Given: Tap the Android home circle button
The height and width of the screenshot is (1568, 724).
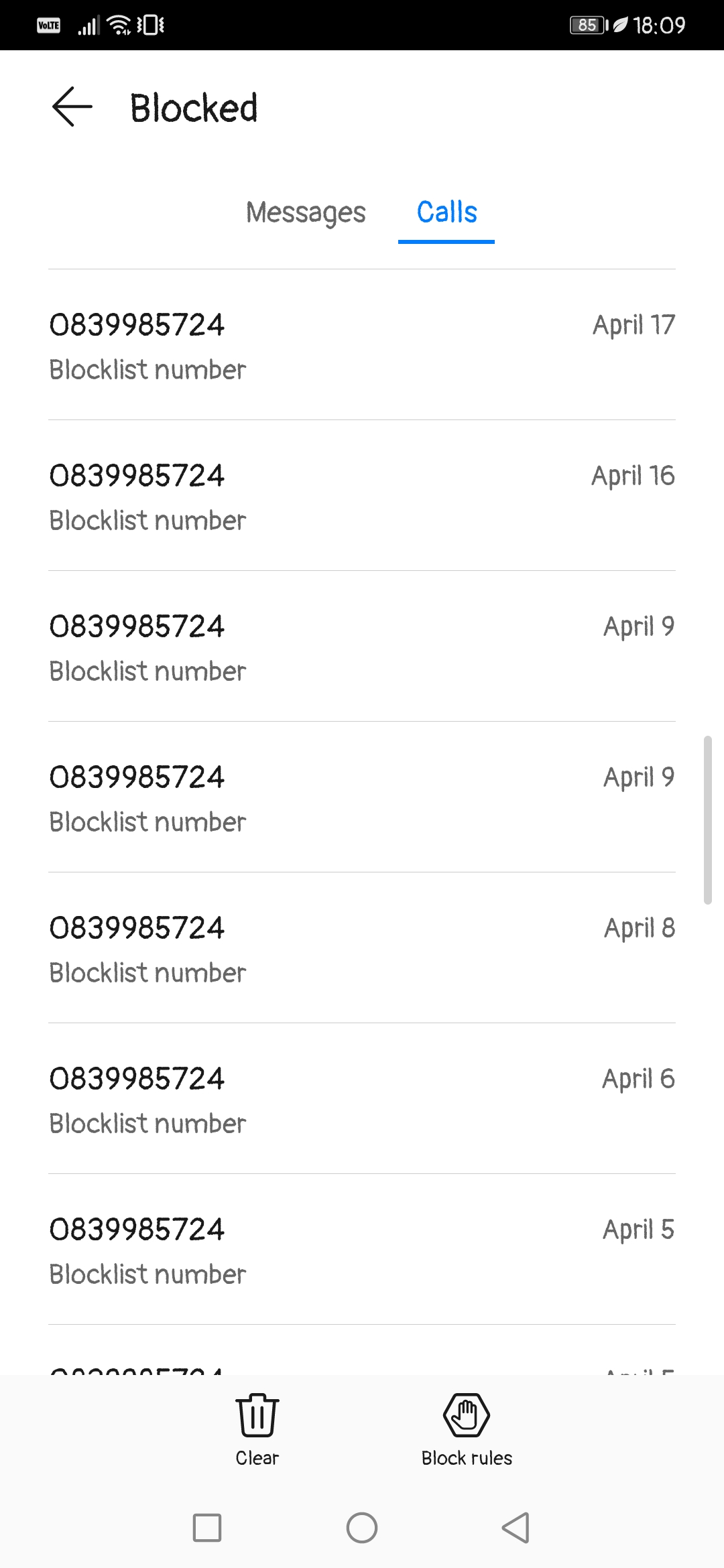Looking at the screenshot, I should 362,1528.
